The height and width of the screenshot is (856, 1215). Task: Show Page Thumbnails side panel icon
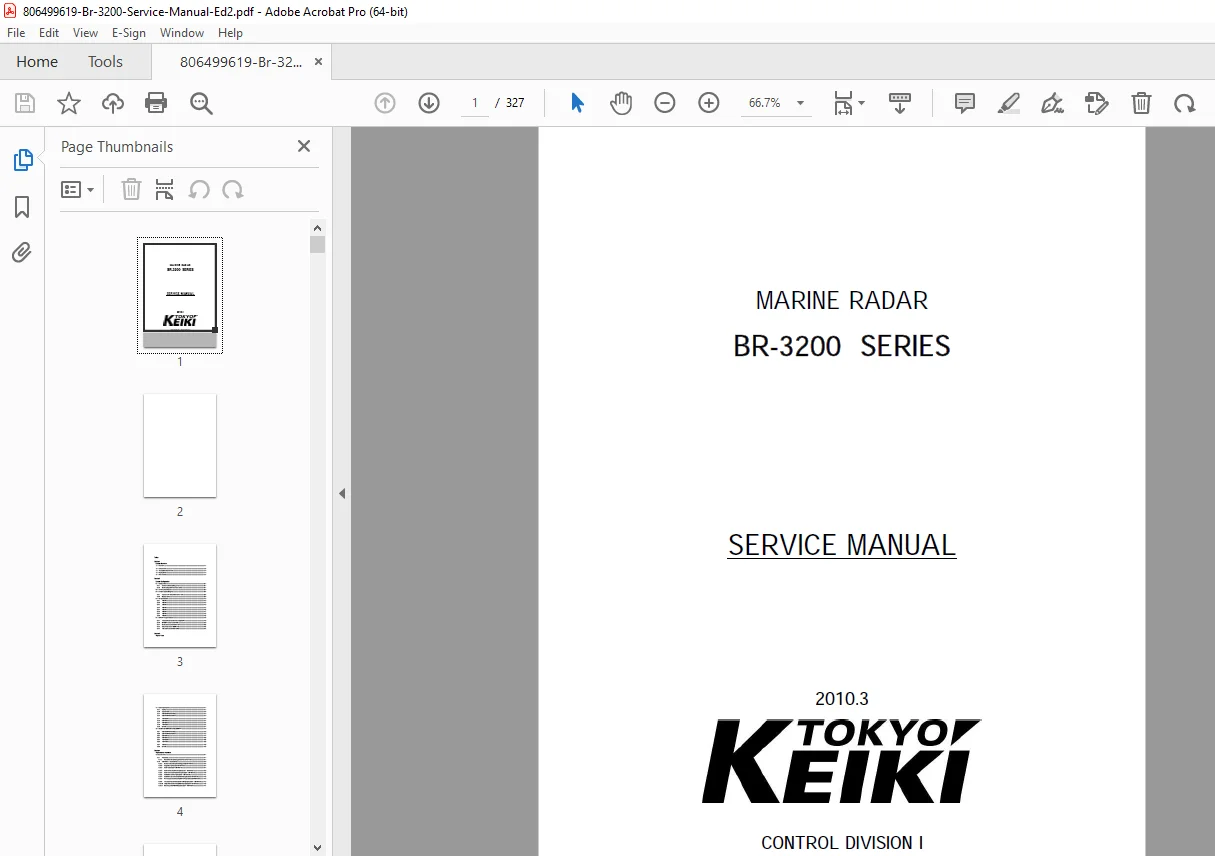[x=22, y=160]
